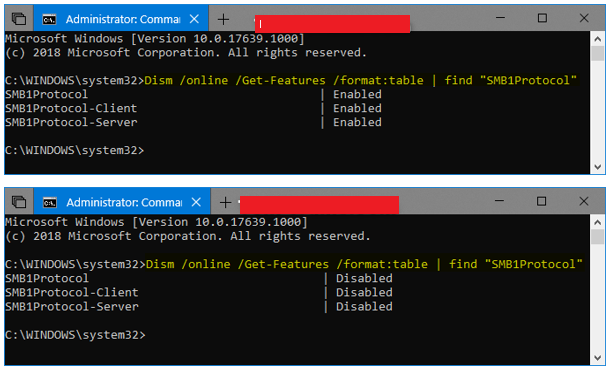Click the tab-sets icon in top window

(19, 19)
